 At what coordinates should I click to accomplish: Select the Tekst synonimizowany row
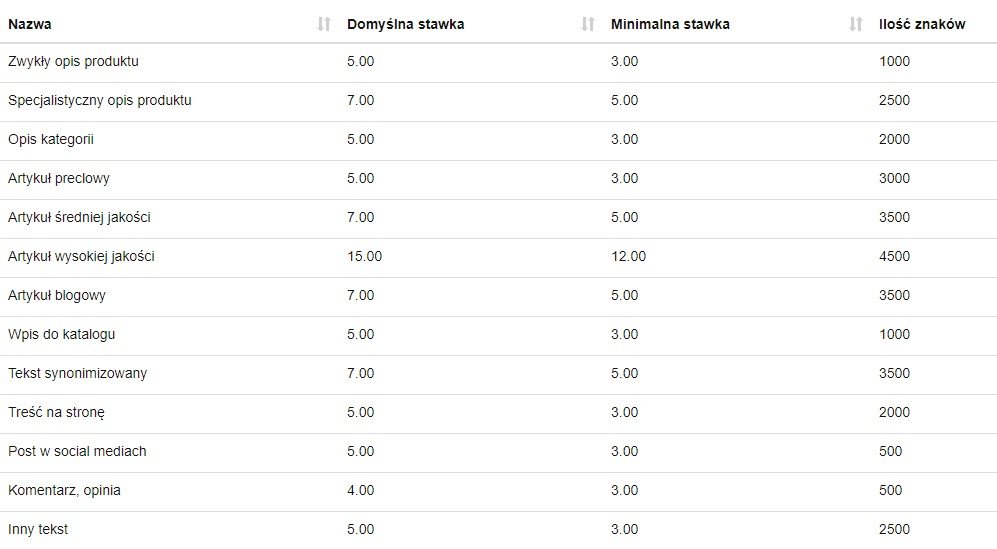click(77, 373)
